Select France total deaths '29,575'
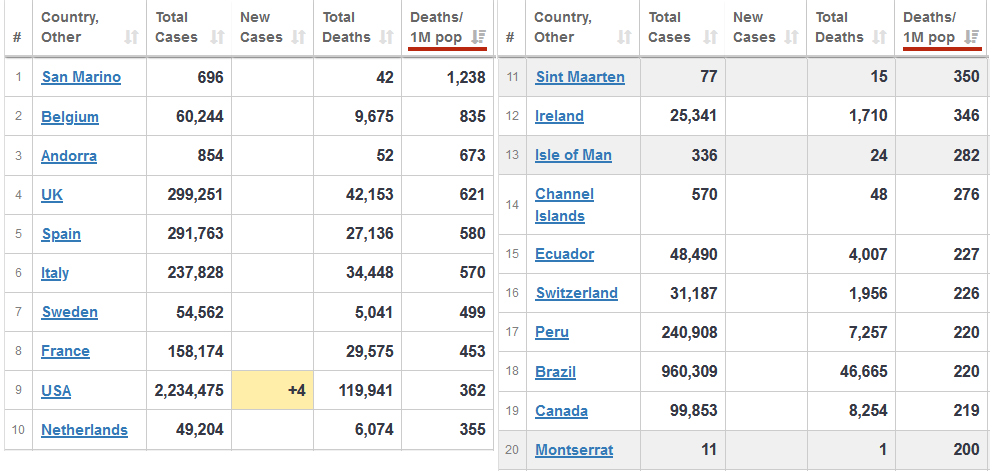 coord(369,351)
